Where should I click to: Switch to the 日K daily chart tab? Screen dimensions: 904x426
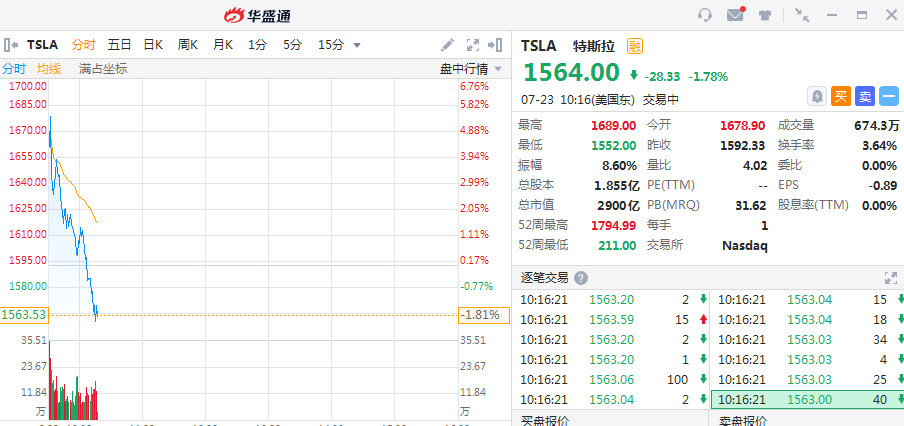[x=153, y=45]
